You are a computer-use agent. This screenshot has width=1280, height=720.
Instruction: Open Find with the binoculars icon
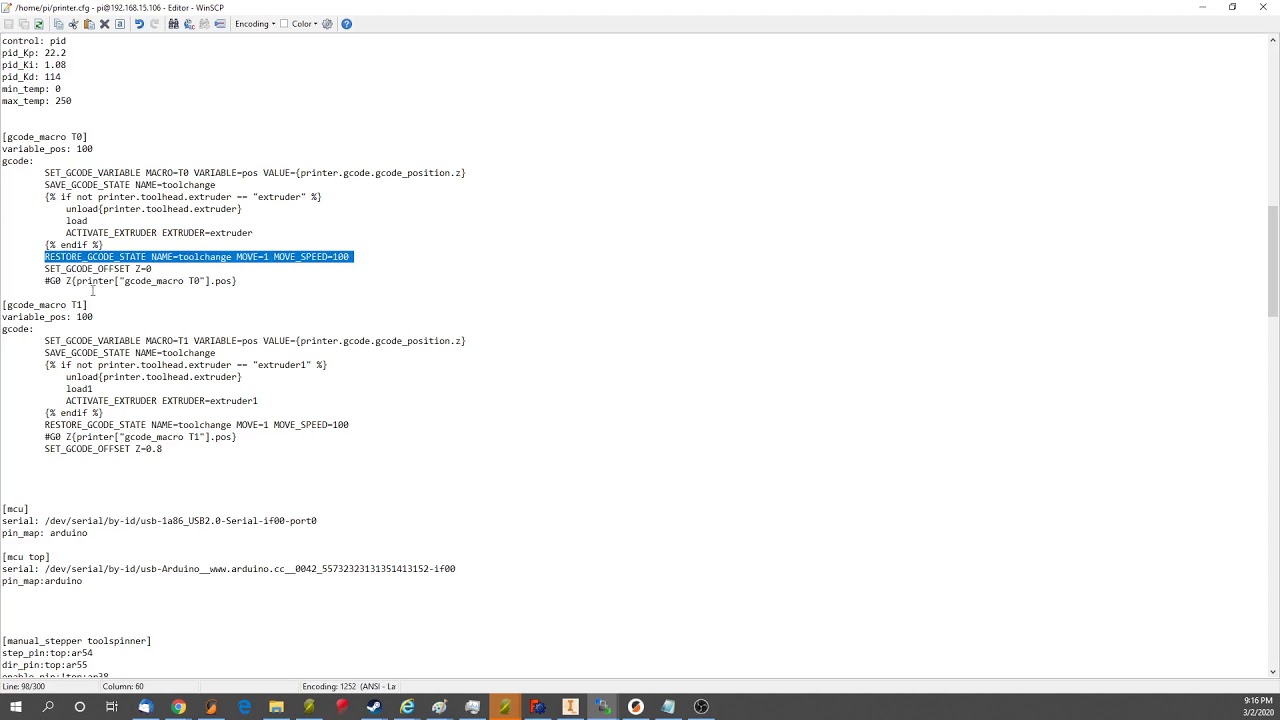click(173, 24)
